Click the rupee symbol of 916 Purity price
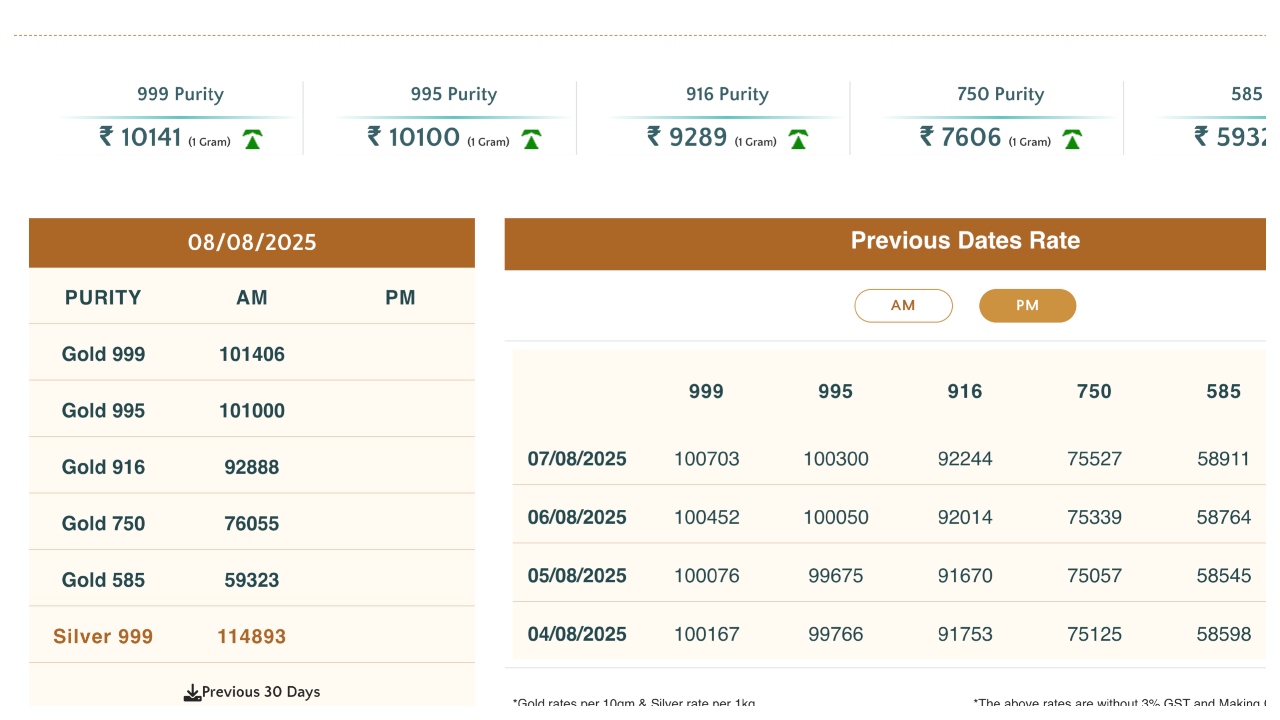Image resolution: width=1280 pixels, height=720 pixels. point(654,136)
